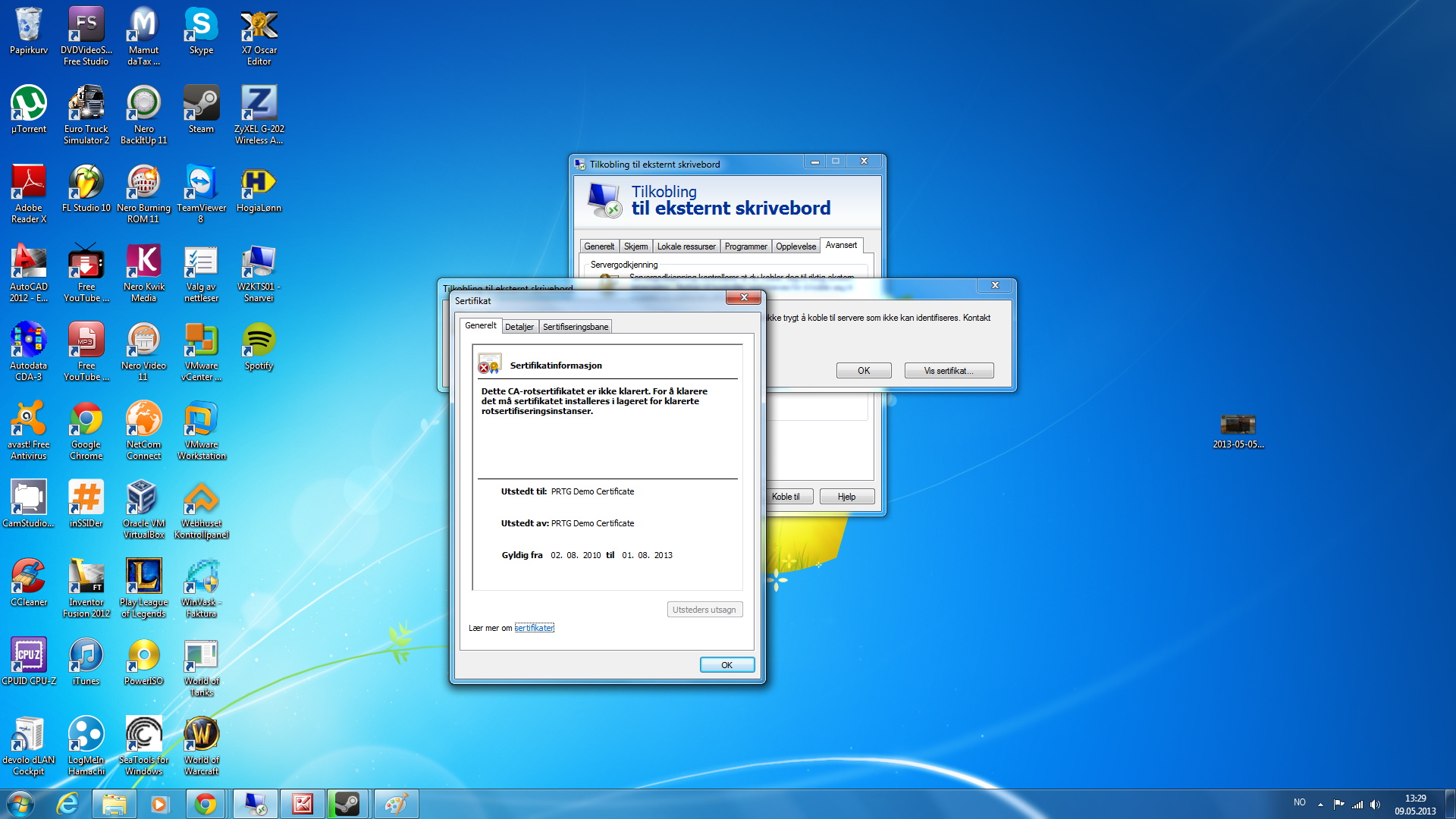Click Vis sertifikat button in warning dialog
Image resolution: width=1456 pixels, height=819 pixels.
(x=949, y=371)
